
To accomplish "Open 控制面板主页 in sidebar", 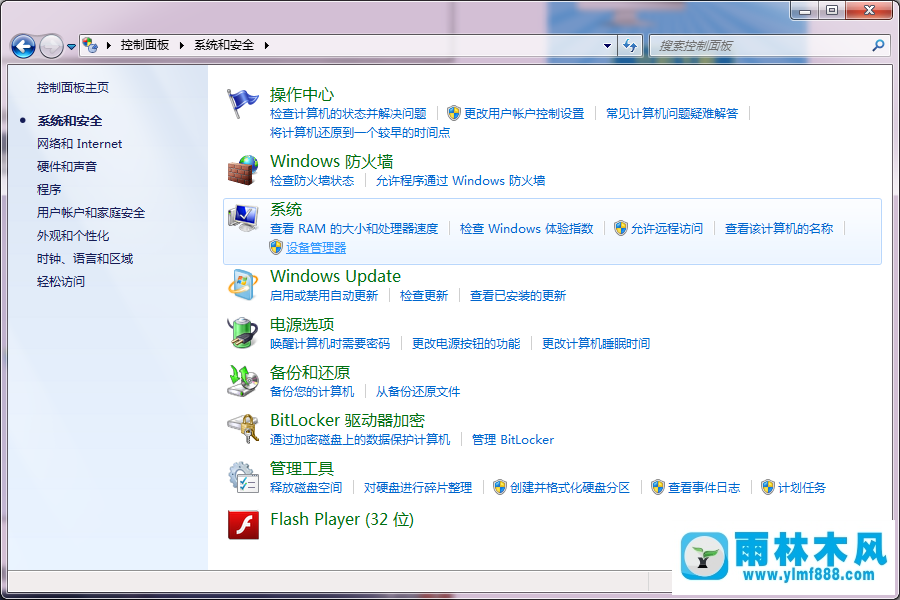I will pos(73,87).
